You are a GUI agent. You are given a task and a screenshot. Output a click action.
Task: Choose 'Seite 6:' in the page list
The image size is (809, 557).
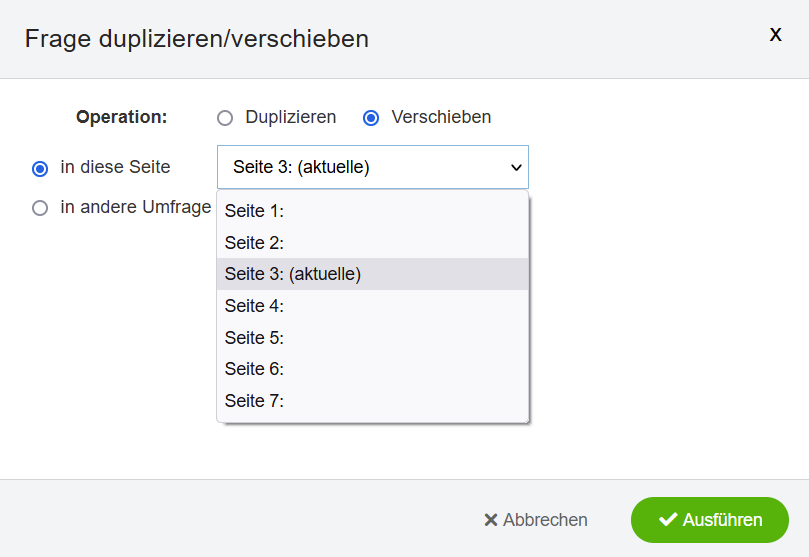[373, 369]
